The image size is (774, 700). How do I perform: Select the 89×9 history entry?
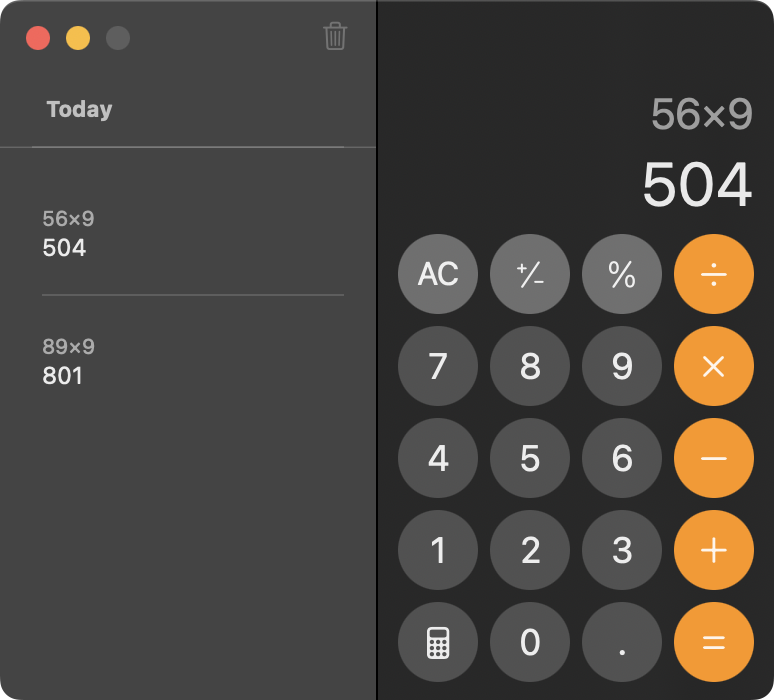[68, 361]
